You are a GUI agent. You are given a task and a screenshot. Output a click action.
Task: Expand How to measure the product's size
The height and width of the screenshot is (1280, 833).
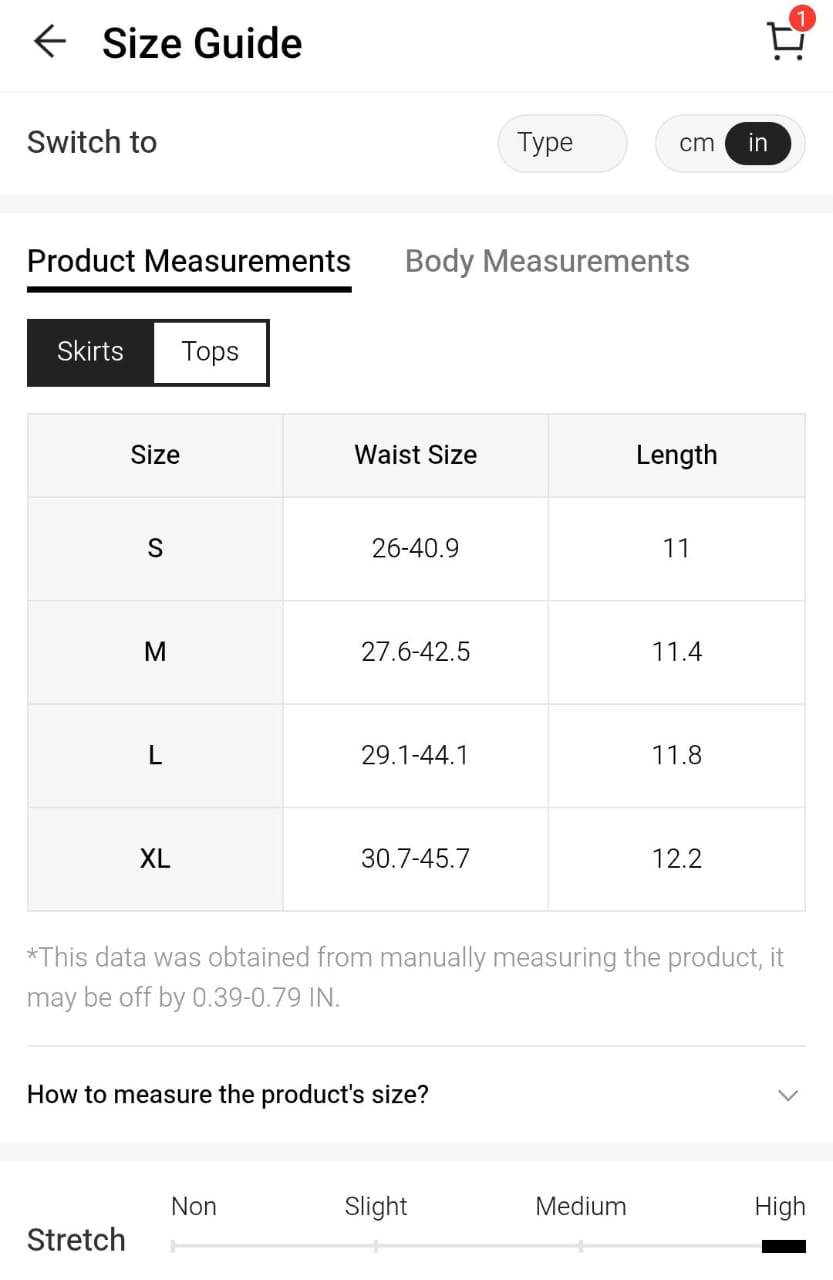(x=228, y=1094)
